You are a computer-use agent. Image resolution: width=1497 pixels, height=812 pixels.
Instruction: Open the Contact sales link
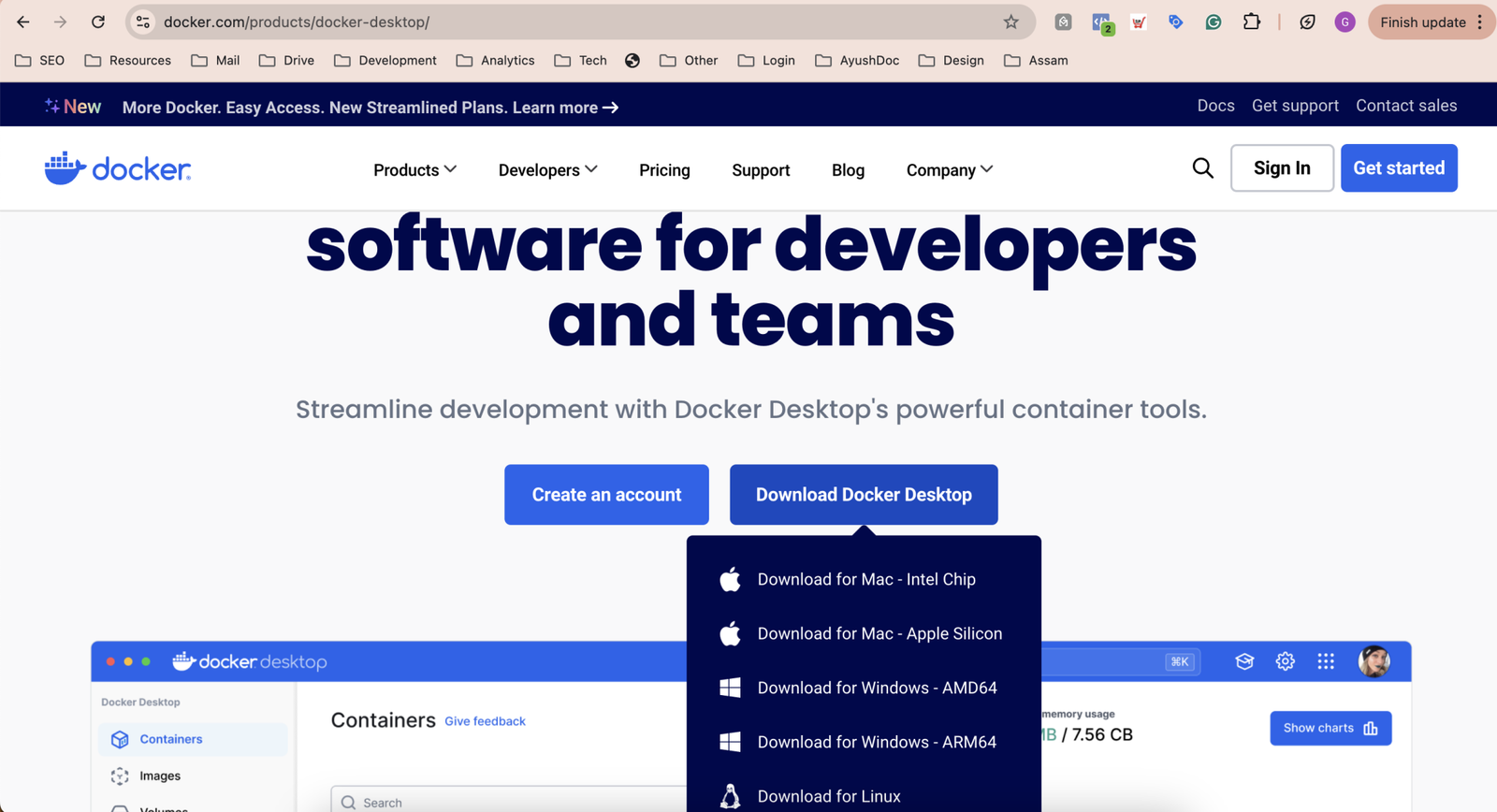[x=1406, y=106]
